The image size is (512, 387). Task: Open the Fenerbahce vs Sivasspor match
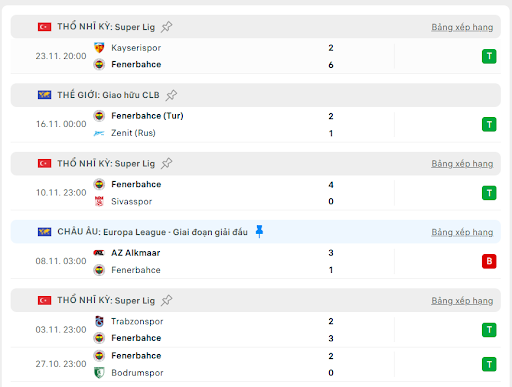coord(256,193)
